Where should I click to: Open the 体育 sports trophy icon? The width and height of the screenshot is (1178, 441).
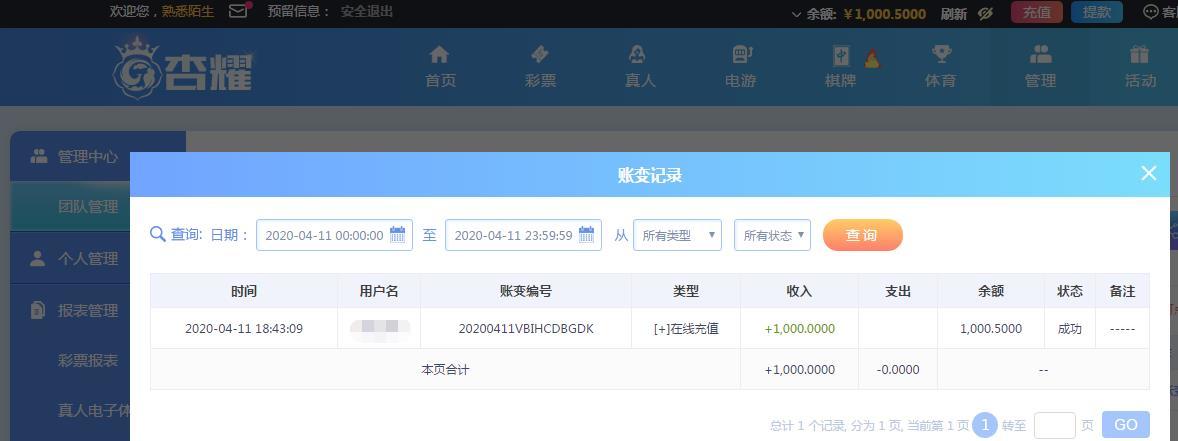(x=941, y=55)
